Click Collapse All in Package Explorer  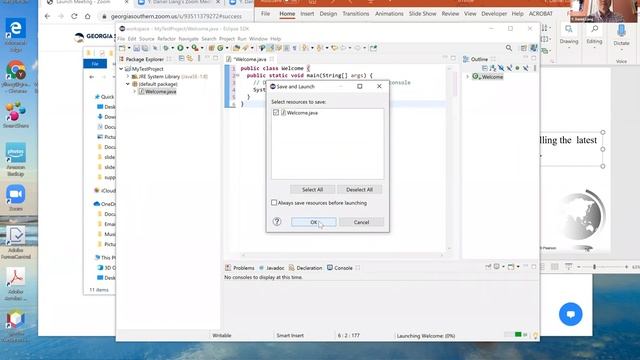click(182, 59)
